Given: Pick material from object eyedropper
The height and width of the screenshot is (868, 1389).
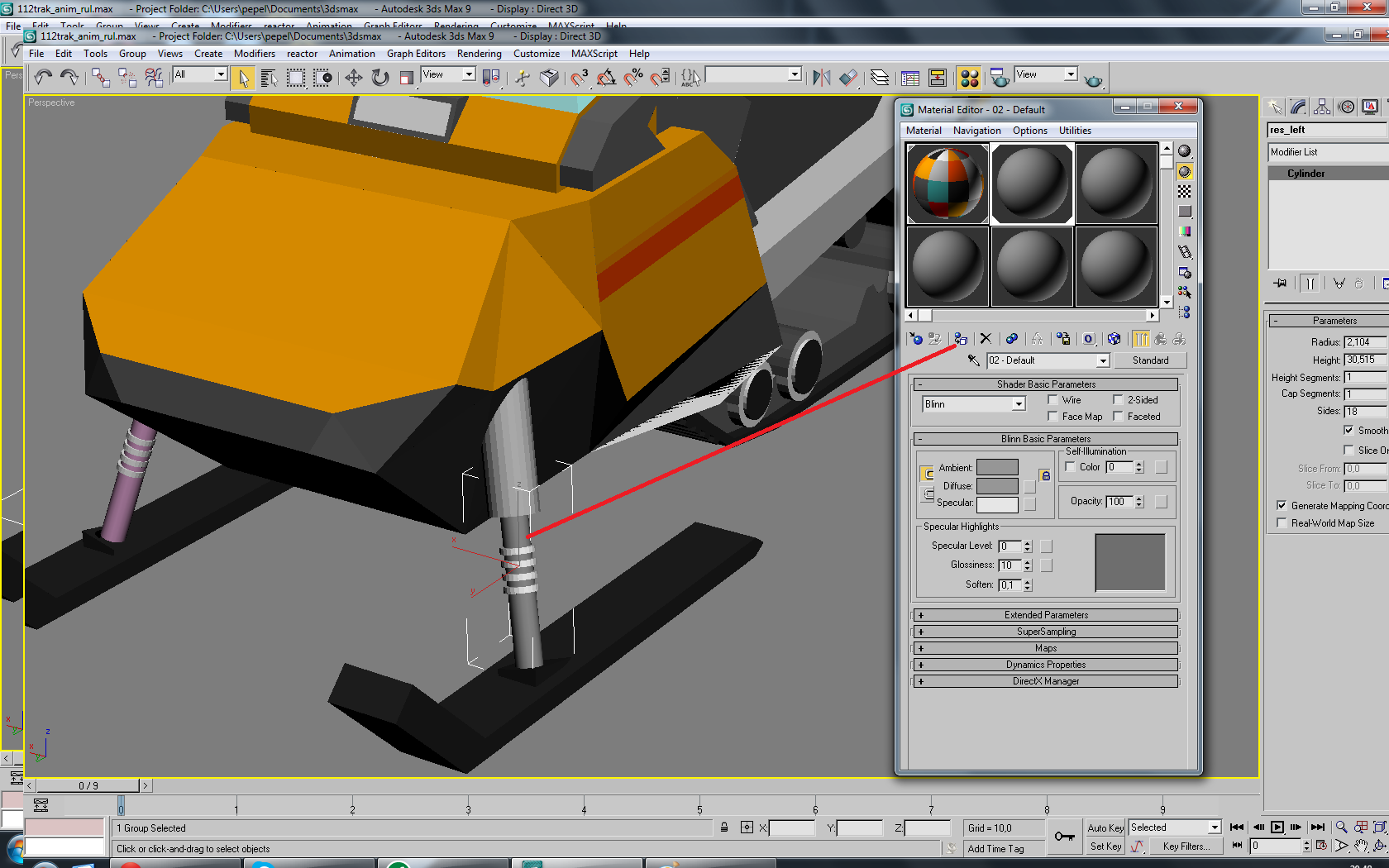Looking at the screenshot, I should (973, 360).
